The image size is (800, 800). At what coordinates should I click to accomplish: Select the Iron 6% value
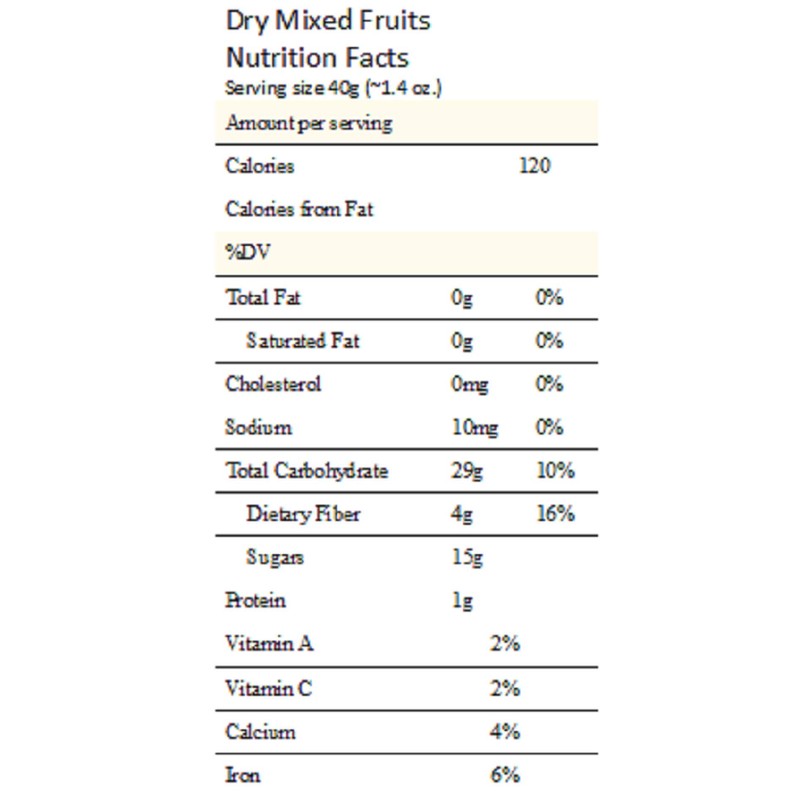(x=505, y=775)
